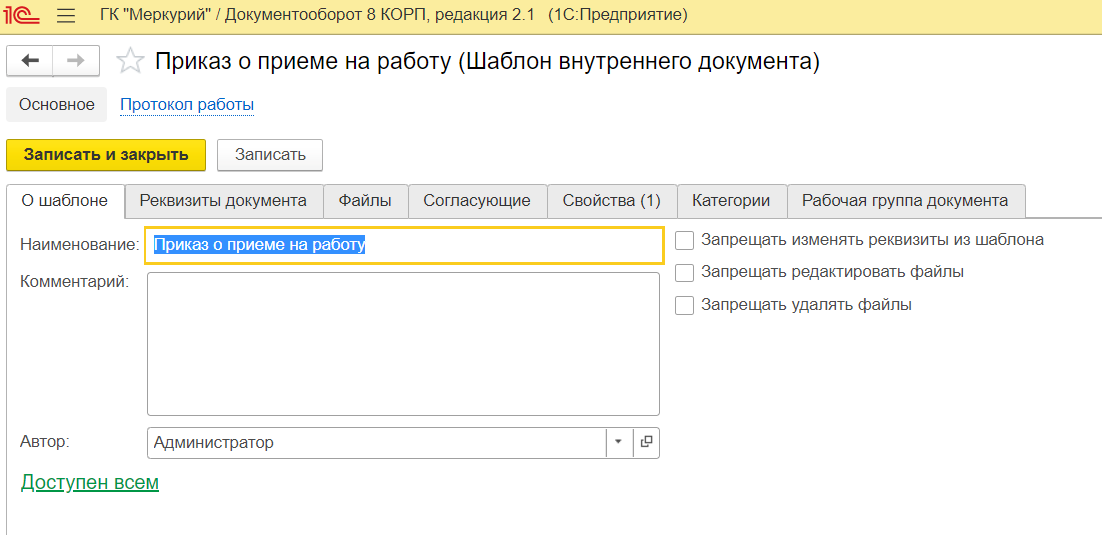Viewport: 1102px width, 535px height.
Task: Click inside the Комментарий text area
Action: 403,343
